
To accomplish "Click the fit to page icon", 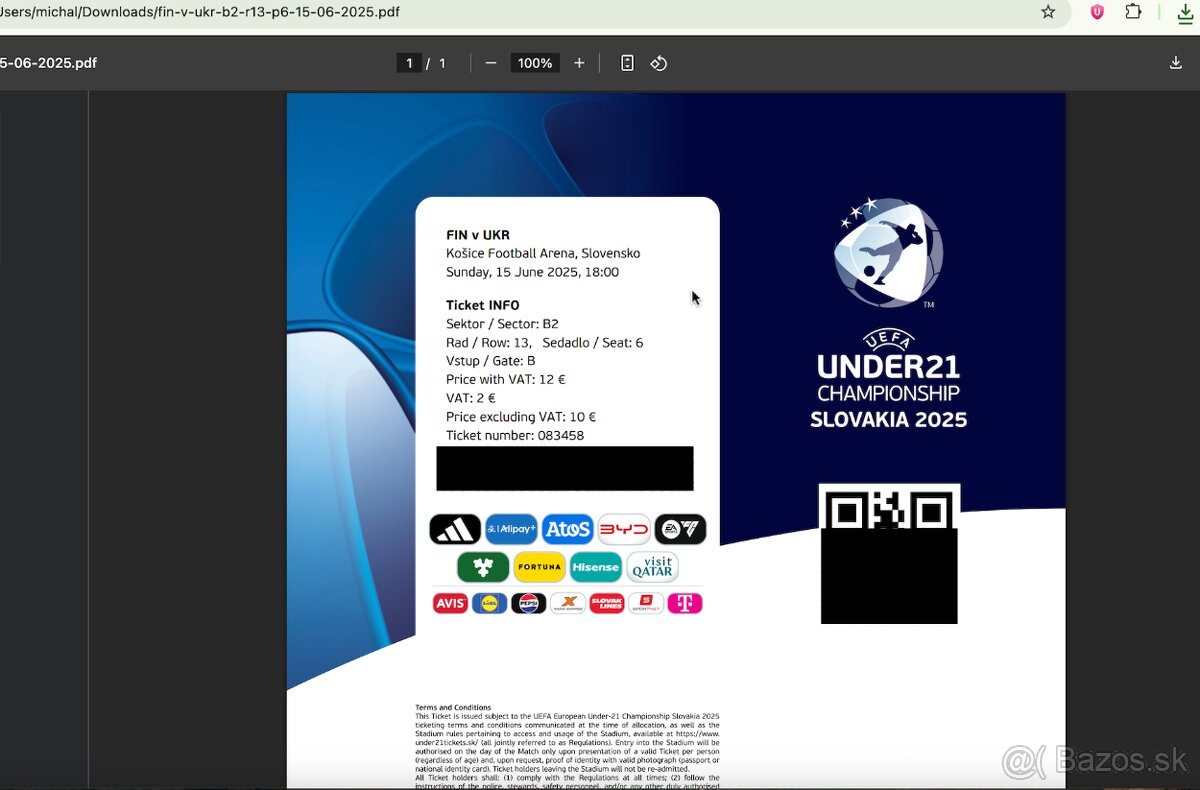I will (x=627, y=63).
